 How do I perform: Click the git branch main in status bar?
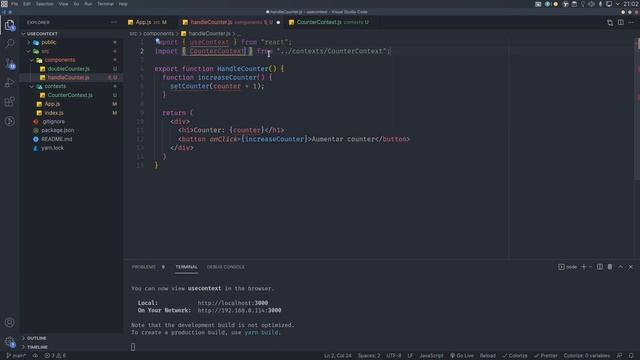16,356
